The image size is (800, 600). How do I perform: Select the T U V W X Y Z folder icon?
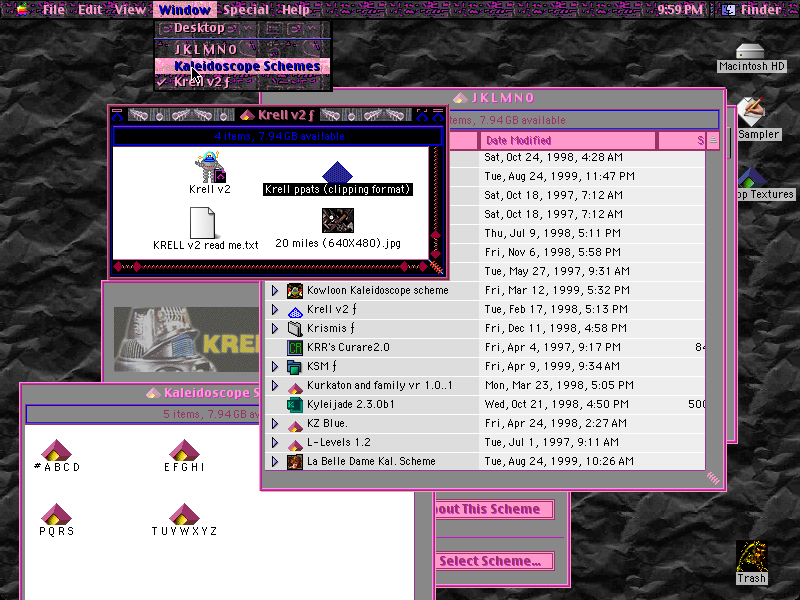click(x=184, y=514)
